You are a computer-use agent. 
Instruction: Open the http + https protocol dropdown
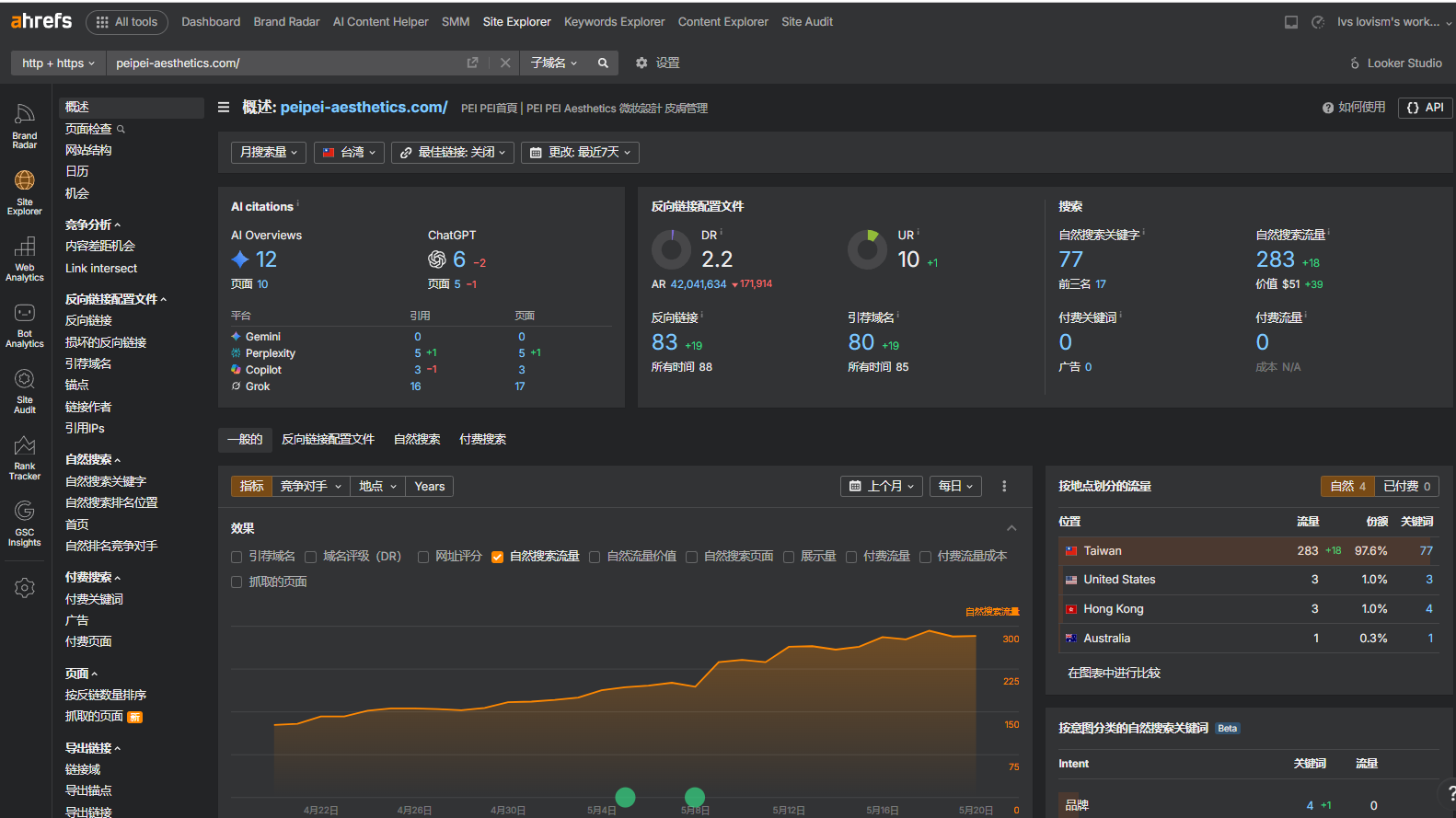(x=59, y=63)
